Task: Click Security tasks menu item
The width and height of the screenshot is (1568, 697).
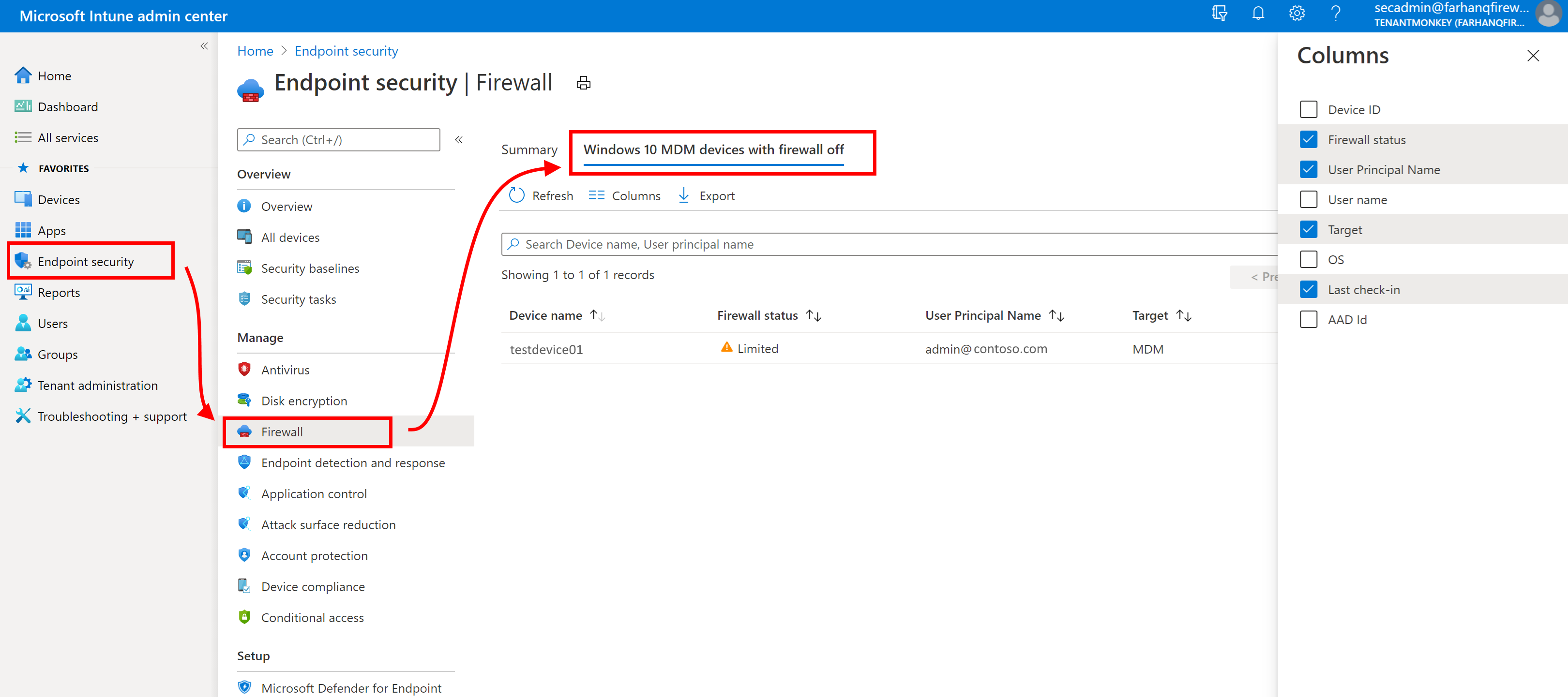Action: pos(298,299)
